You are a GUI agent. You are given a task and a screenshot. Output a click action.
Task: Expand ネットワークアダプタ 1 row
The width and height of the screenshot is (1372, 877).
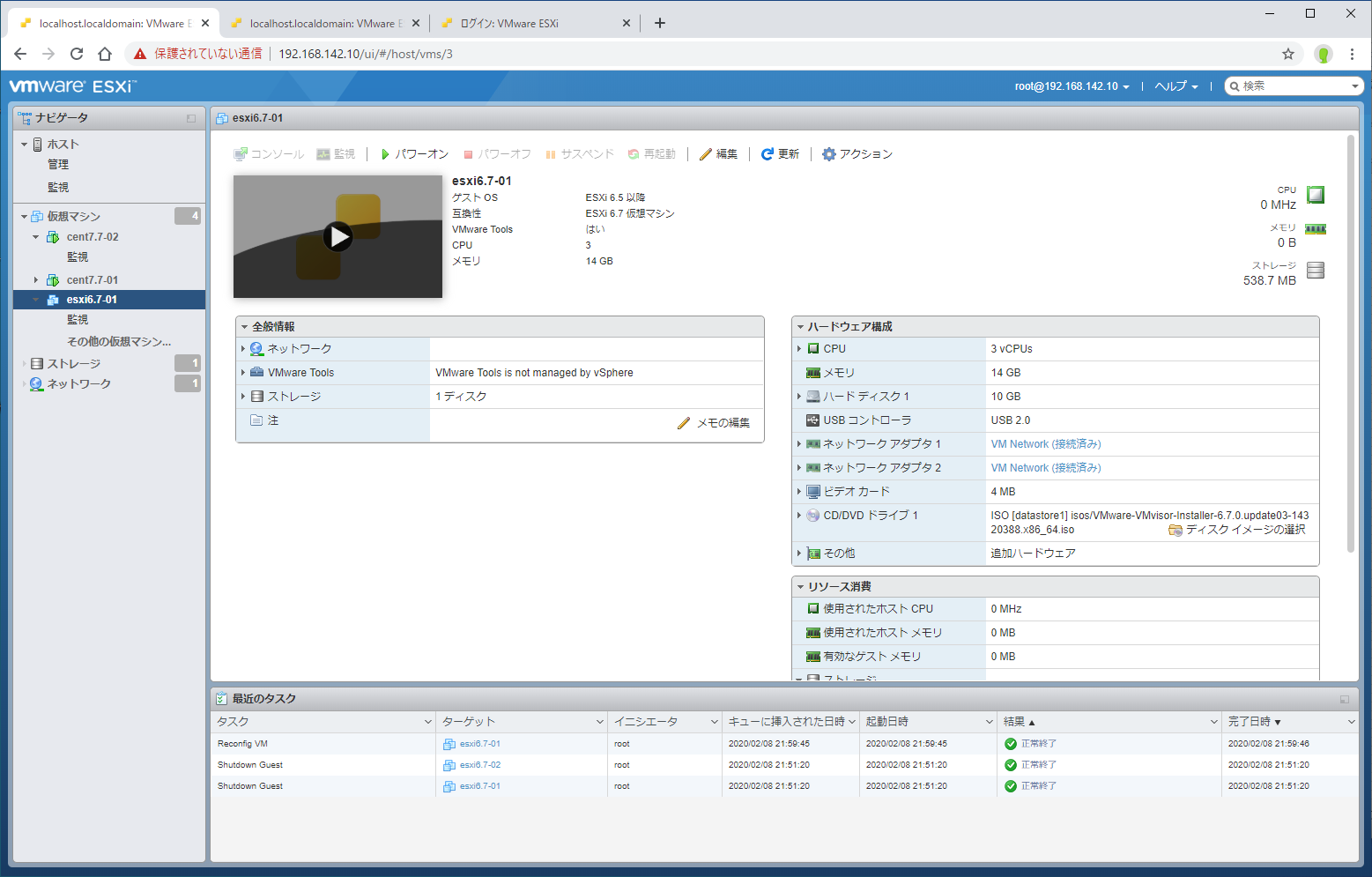799,444
